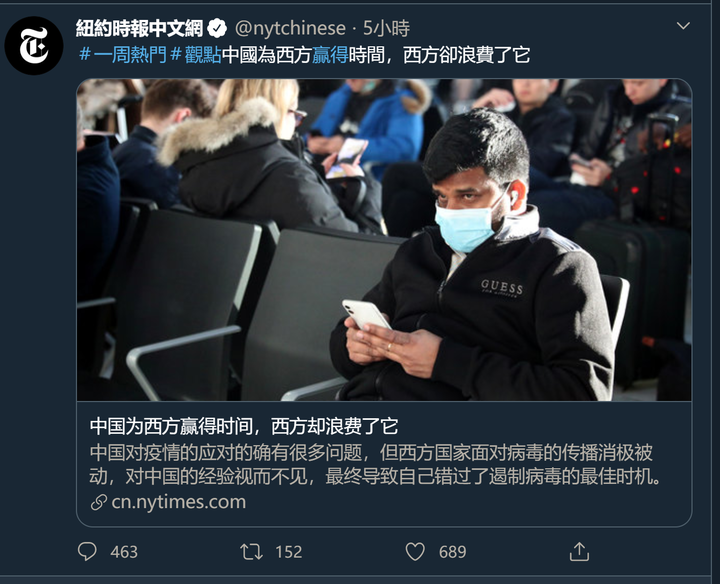This screenshot has height=584, width=720.
Task: Click the cn.nytimes.com domain link
Action: tap(179, 502)
